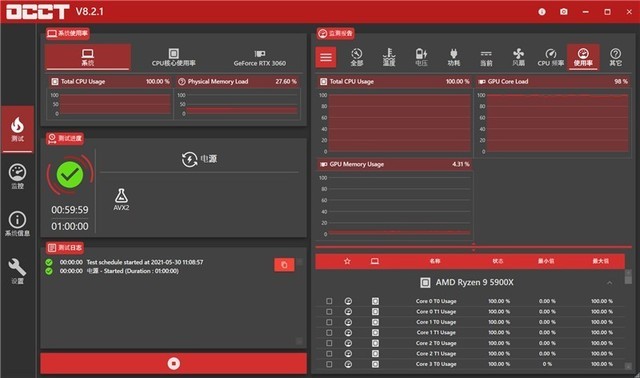Select the log entry '电源 - Started (Duration : 01:00:00)'
Image resolution: width=640 pixels, height=378 pixels.
coord(133,271)
